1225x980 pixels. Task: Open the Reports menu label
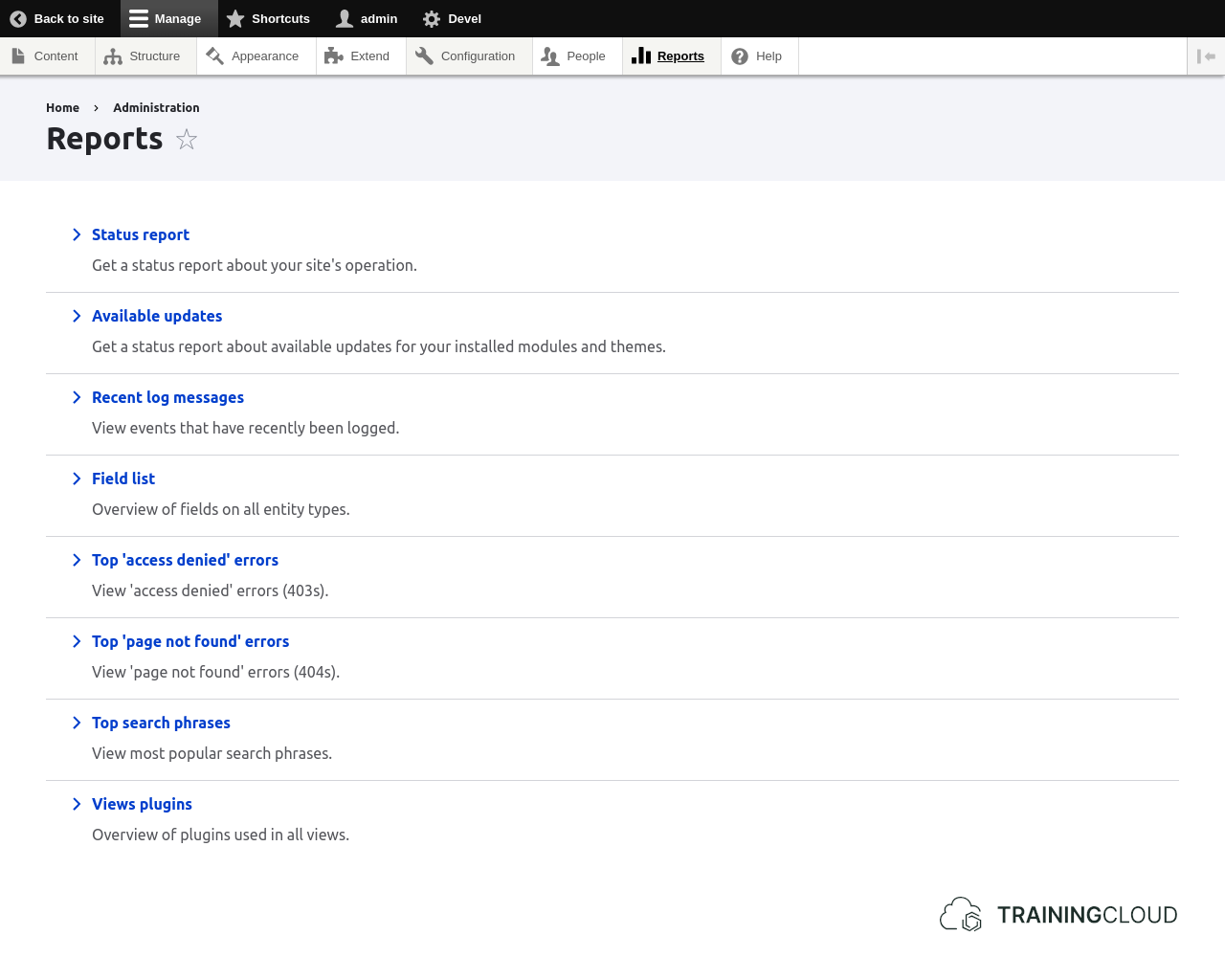[680, 56]
